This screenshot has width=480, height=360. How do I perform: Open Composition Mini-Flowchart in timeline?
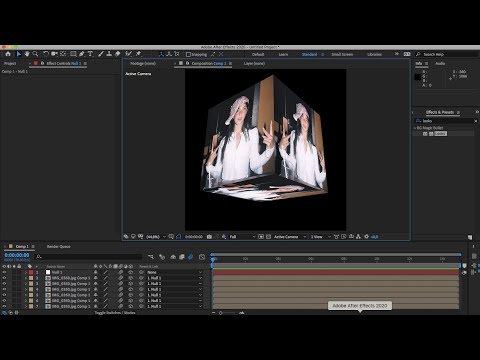151,257
